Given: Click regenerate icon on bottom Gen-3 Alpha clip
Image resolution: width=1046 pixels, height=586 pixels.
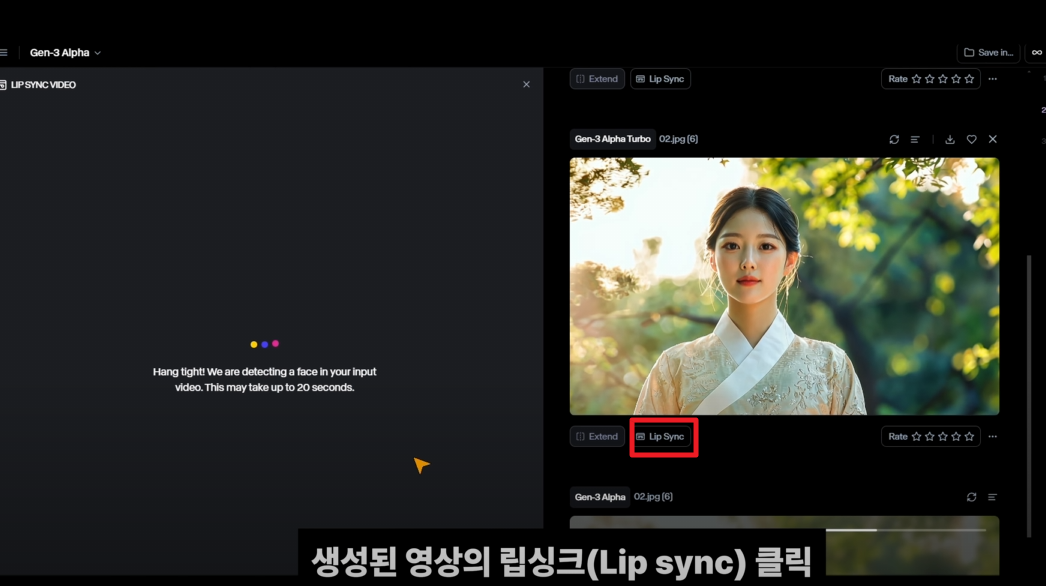Looking at the screenshot, I should pyautogui.click(x=971, y=496).
